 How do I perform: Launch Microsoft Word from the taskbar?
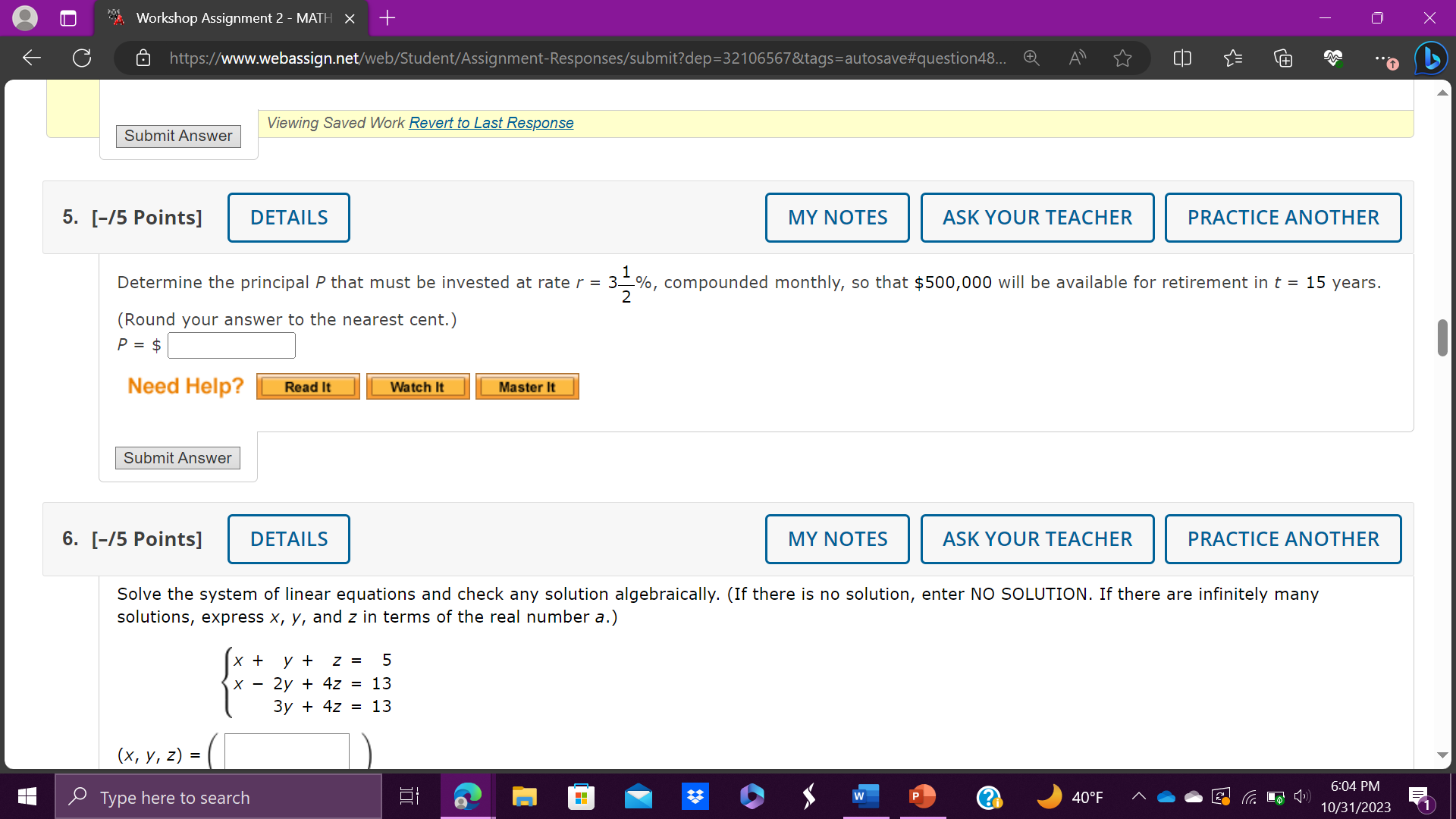pyautogui.click(x=864, y=797)
